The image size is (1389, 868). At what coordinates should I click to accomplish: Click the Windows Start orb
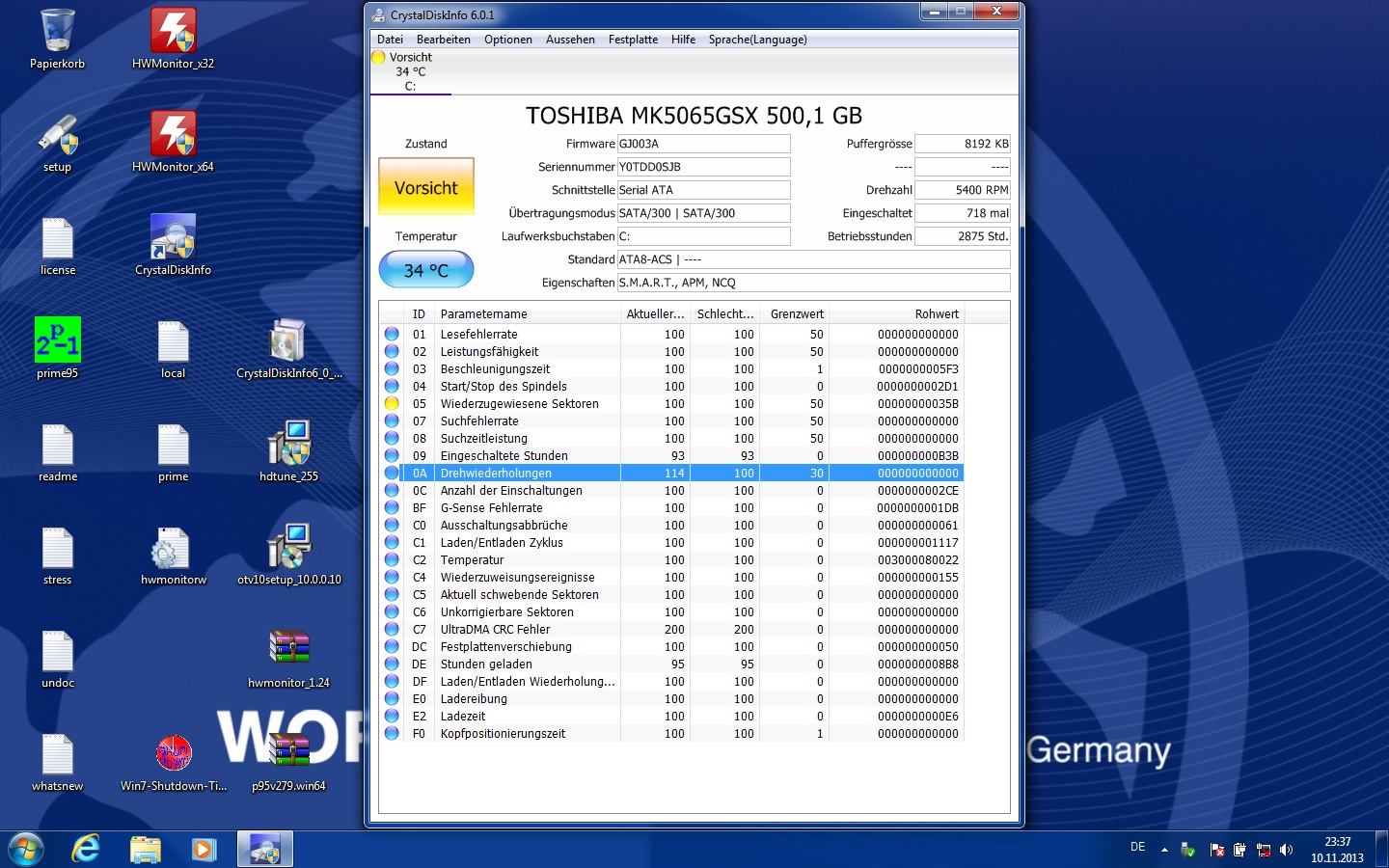tap(26, 850)
